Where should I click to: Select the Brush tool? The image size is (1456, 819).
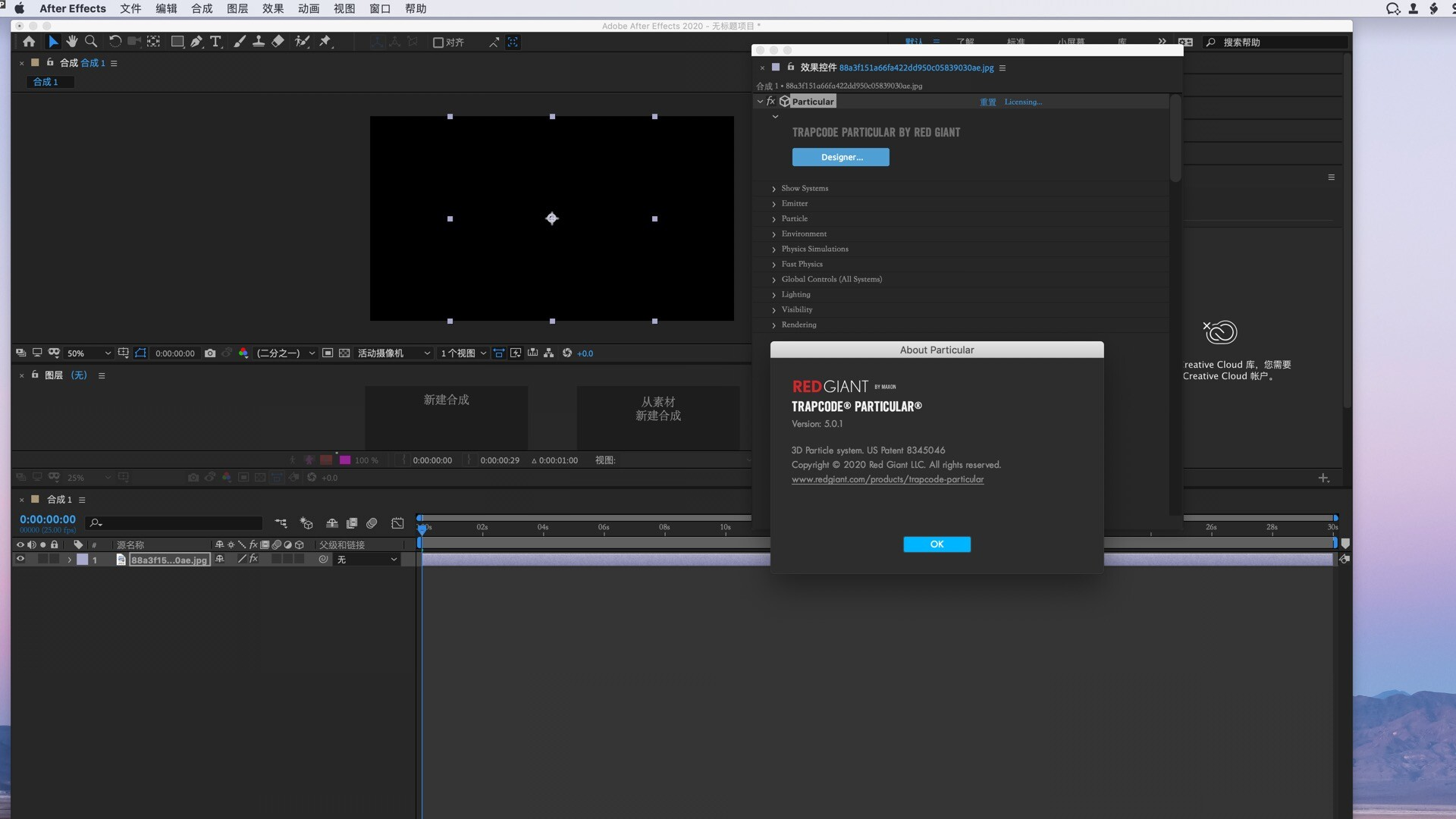(240, 42)
